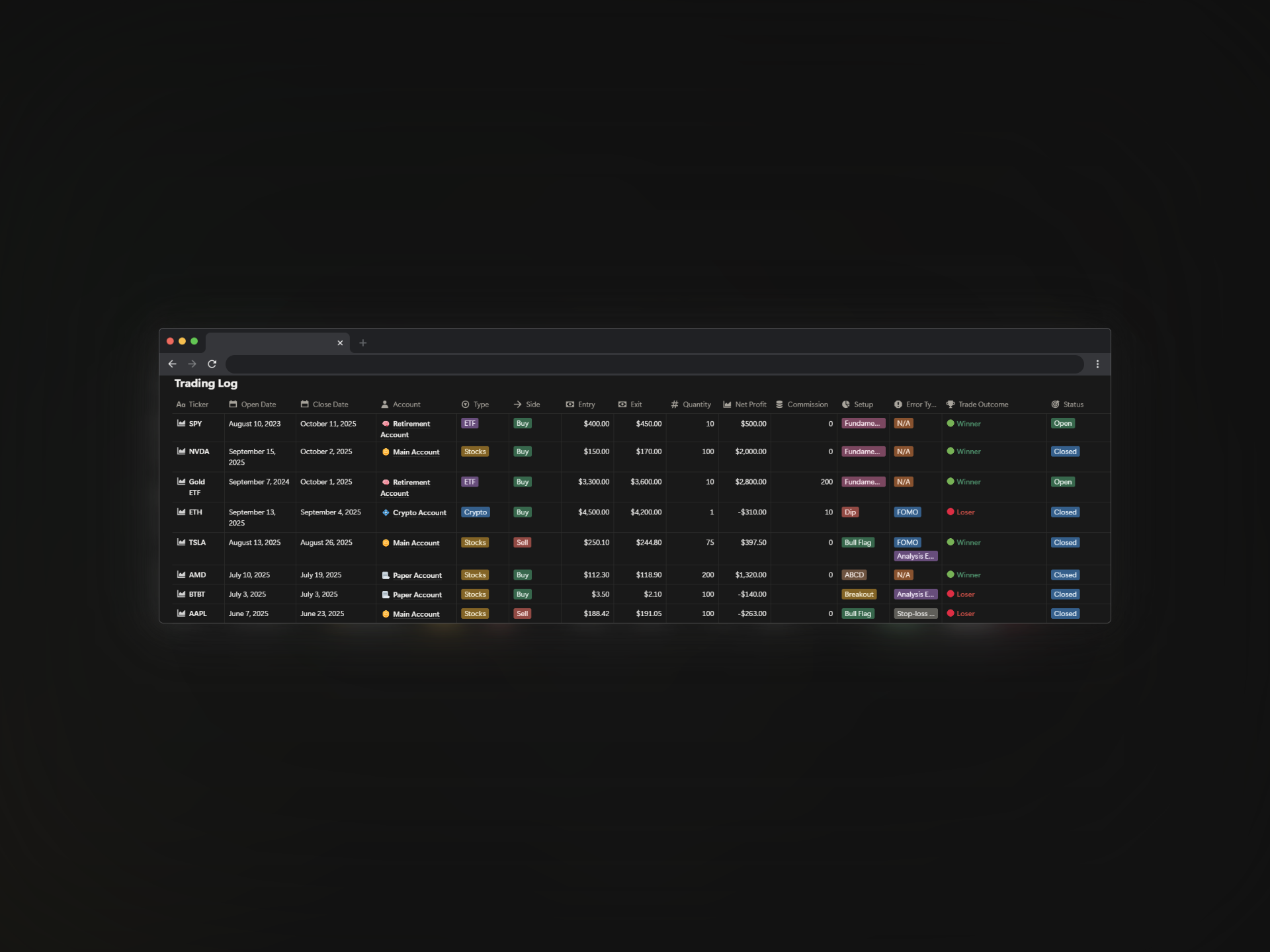Open the Entry column header menu
This screenshot has height=952, width=1270.
coord(580,404)
